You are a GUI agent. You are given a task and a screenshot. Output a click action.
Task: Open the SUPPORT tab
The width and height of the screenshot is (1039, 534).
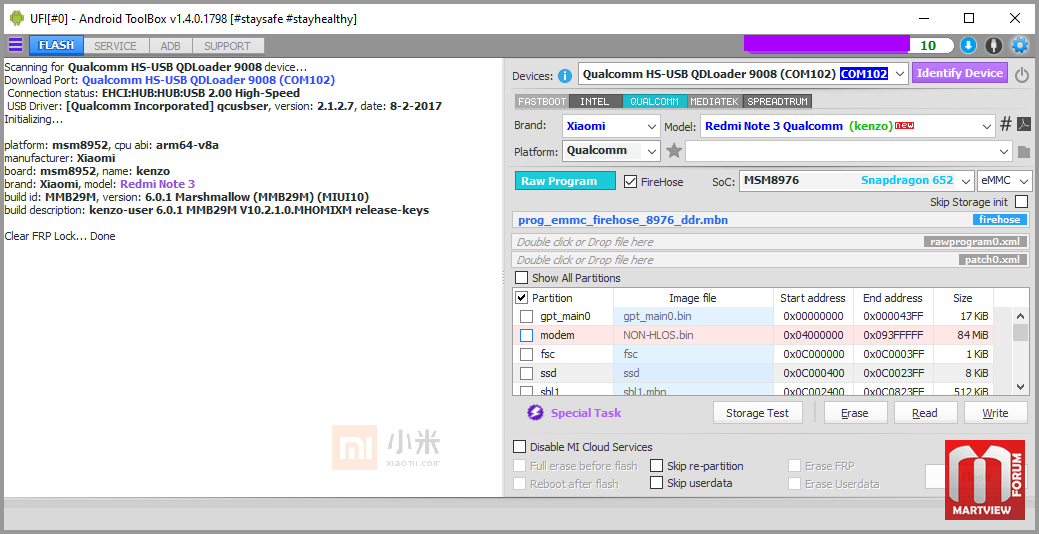click(227, 46)
